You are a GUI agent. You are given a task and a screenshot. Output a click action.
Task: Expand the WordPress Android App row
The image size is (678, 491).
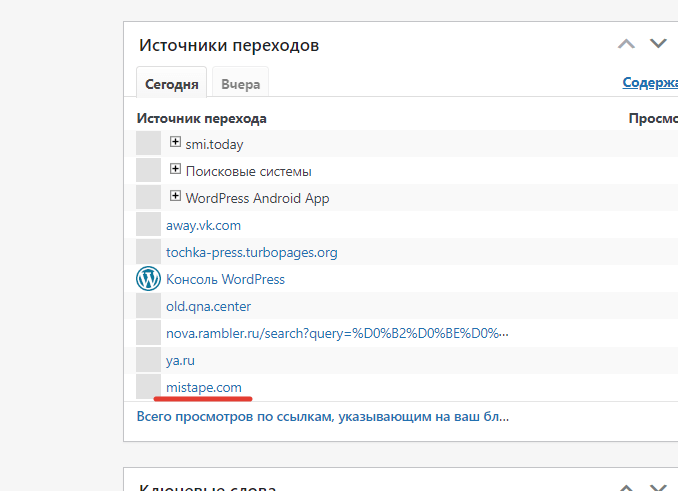(x=175, y=196)
